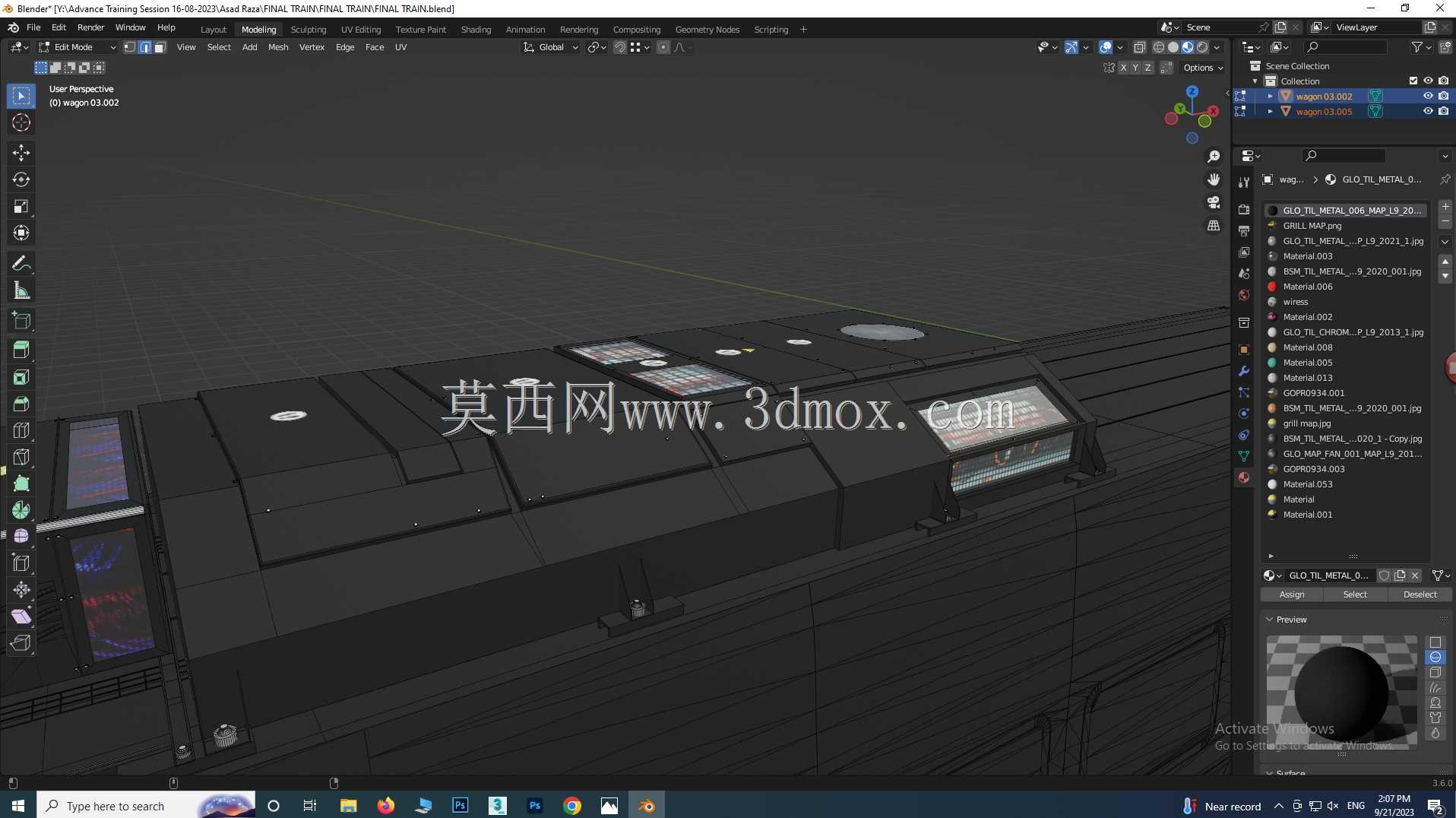Switch perspective/orthographic with the grid icon
Viewport: 1456px width, 818px height.
[x=1214, y=226]
